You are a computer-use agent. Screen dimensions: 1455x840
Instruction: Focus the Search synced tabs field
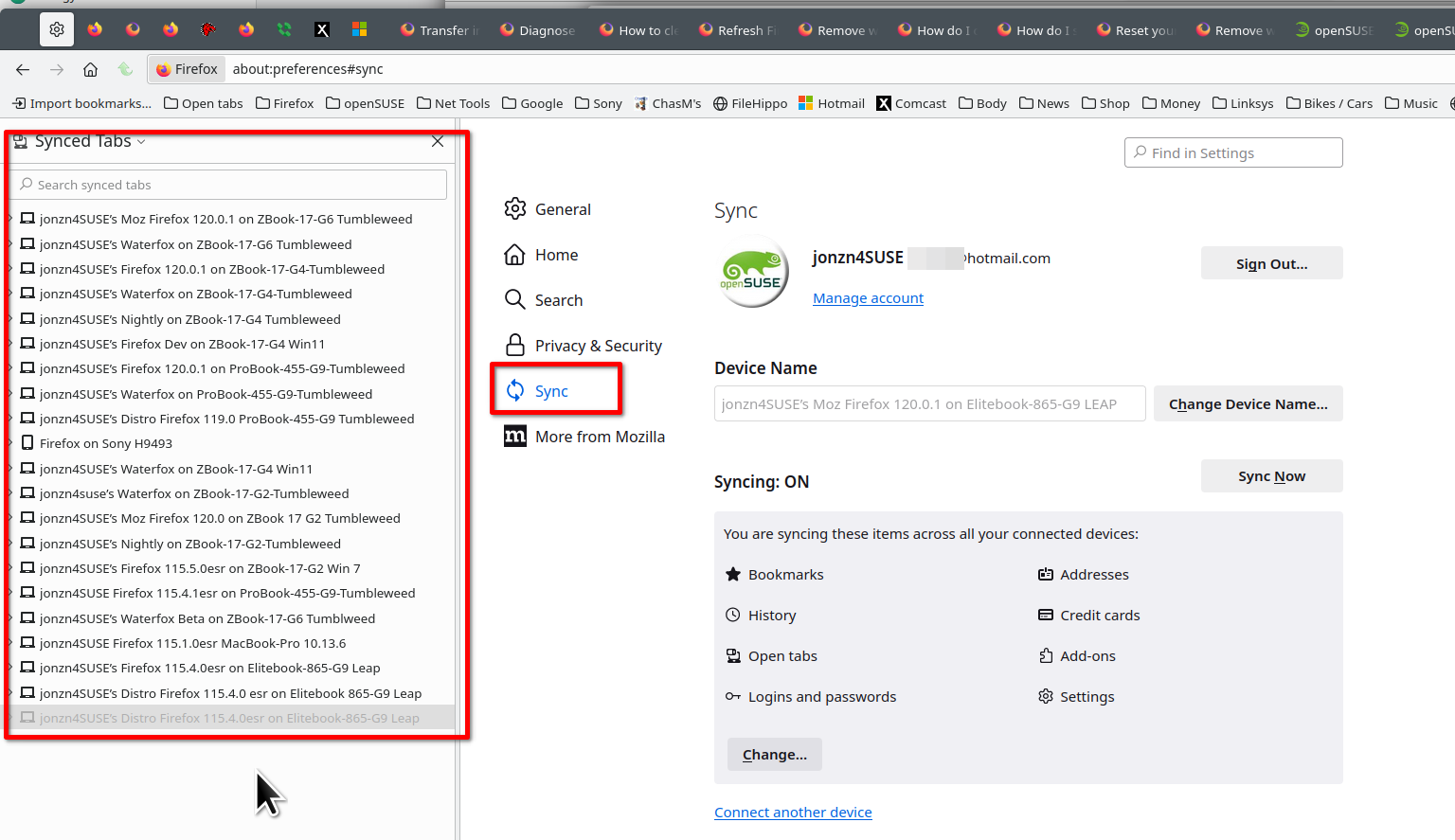coord(228,185)
